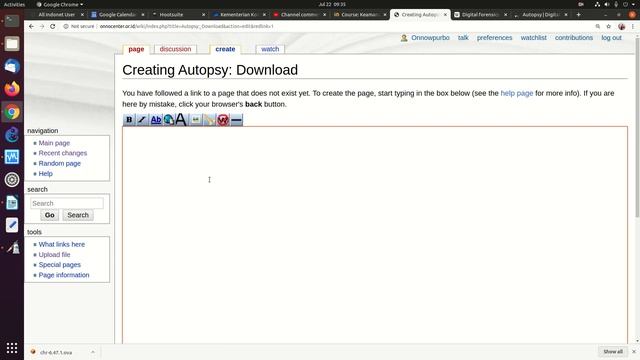Insert media file link icon
Screen dimensions: 640x360
[209, 120]
